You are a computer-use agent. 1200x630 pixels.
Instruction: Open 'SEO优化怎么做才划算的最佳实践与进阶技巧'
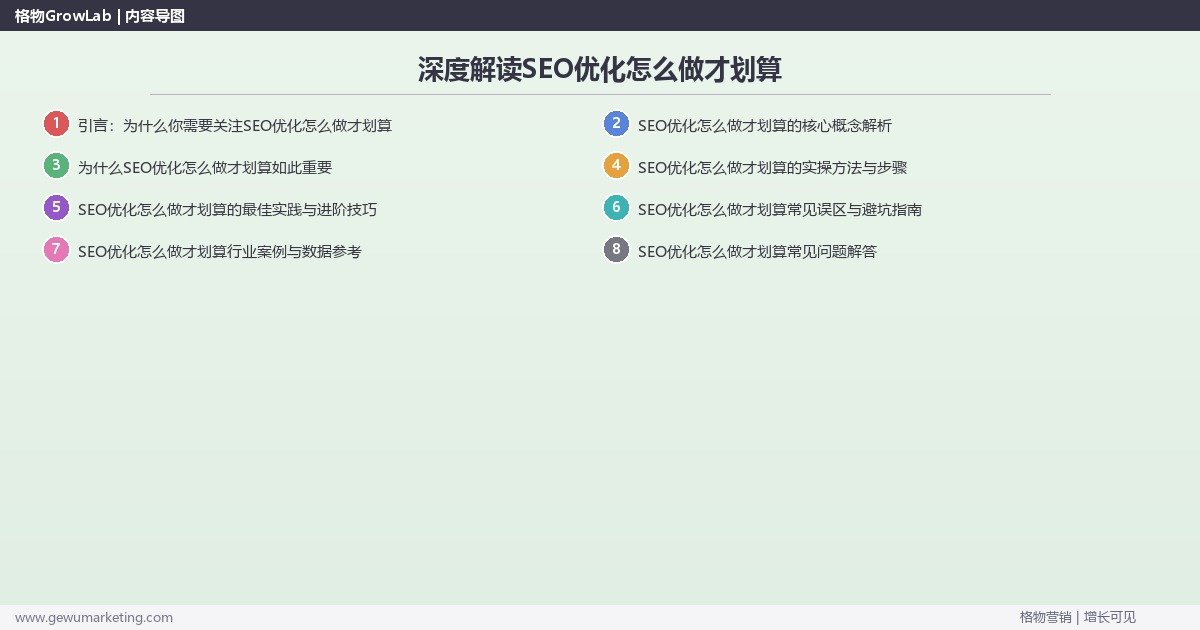click(227, 210)
